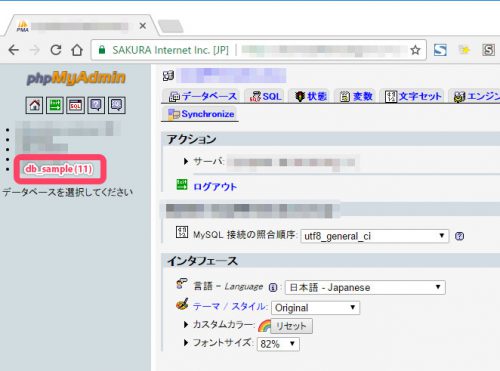Screen dimensions: 500x371
Task: Click info icon next to Language label
Action: [273, 287]
